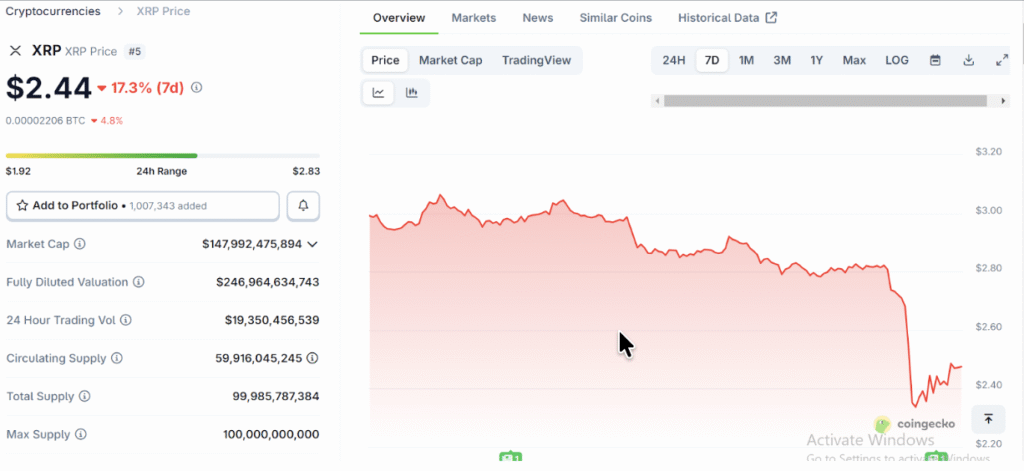Viewport: 1024px width, 471px height.
Task: Open the Historical Data tab
Action: (x=726, y=18)
